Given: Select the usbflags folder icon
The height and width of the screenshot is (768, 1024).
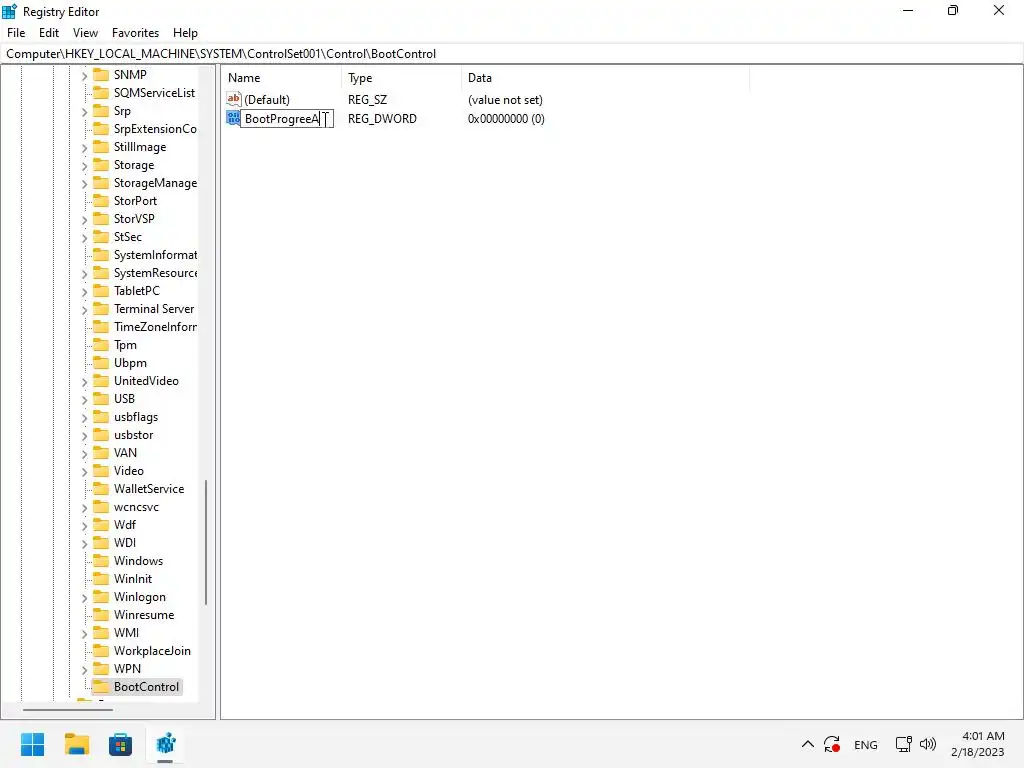Looking at the screenshot, I should [x=101, y=416].
